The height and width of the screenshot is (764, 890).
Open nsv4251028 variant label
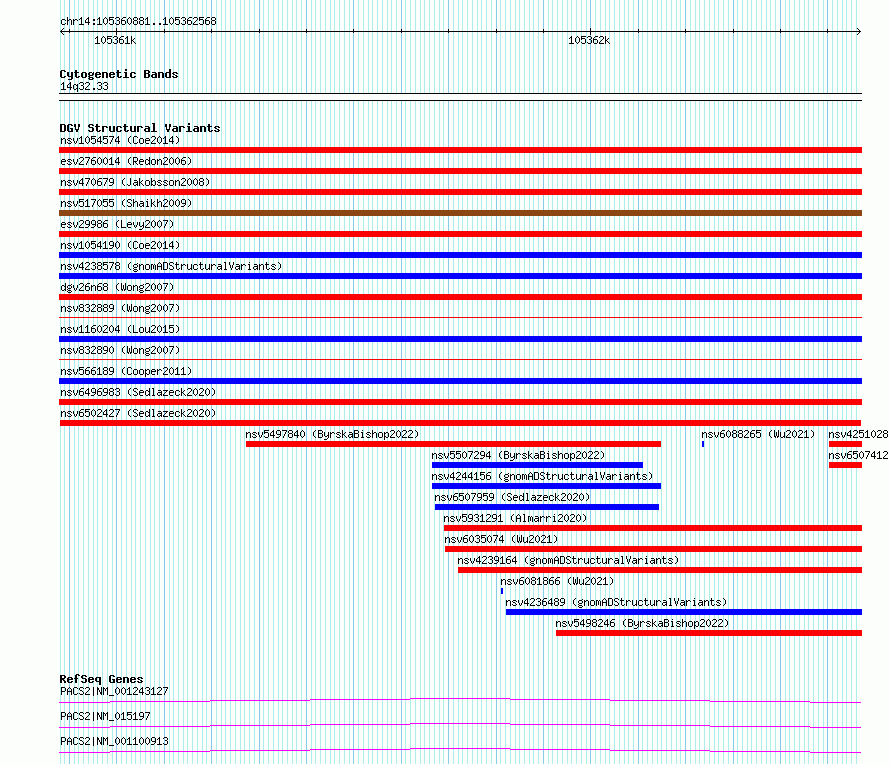click(x=858, y=434)
